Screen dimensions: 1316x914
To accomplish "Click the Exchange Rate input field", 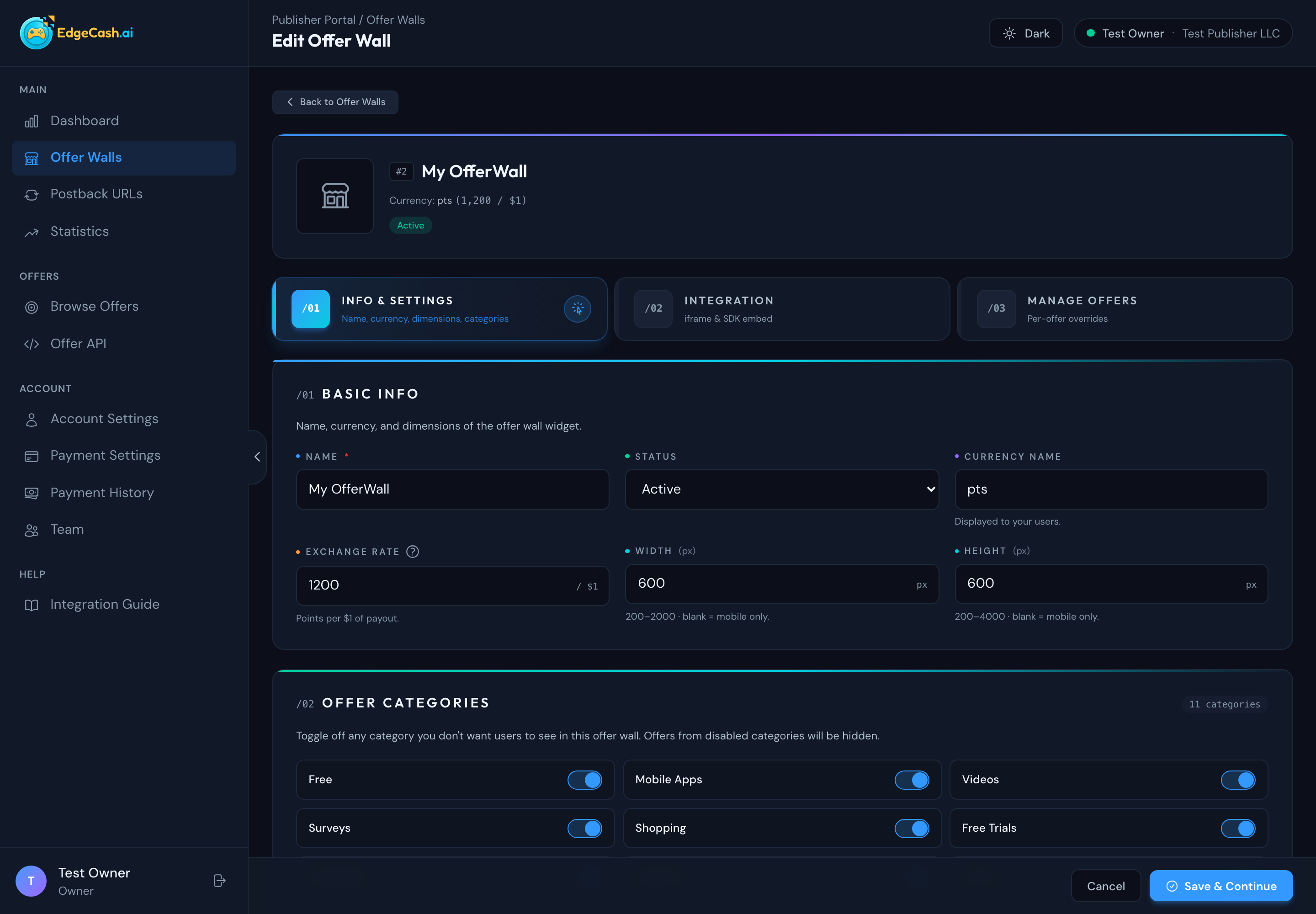I will [x=452, y=585].
